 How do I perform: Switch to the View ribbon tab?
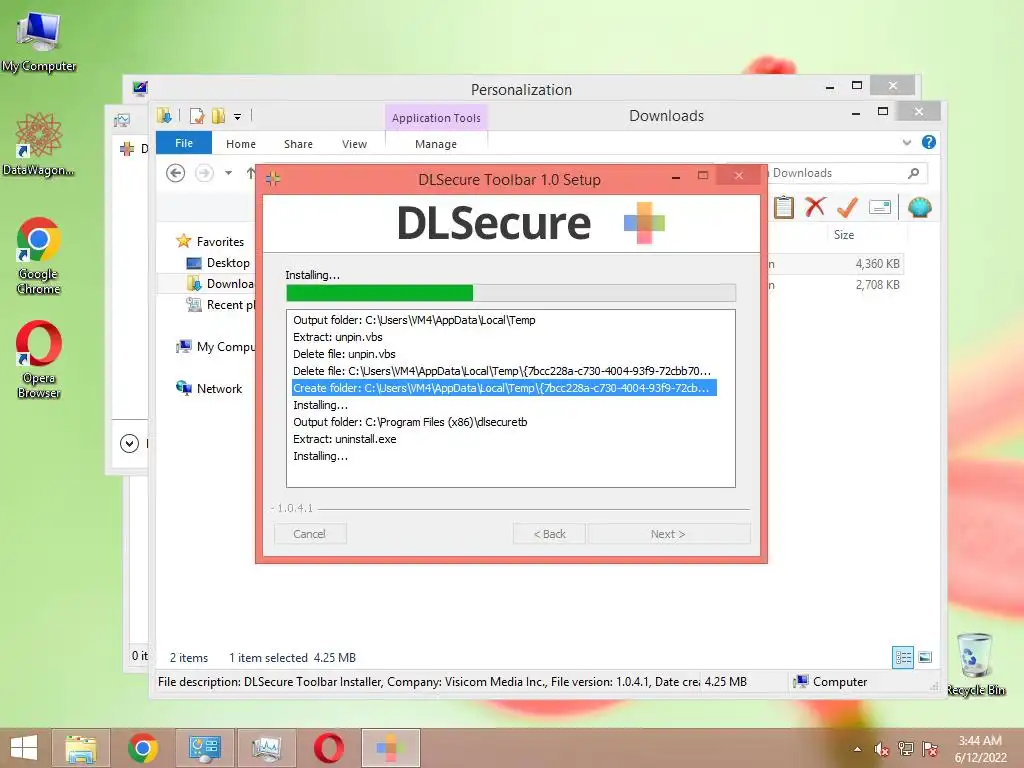pyautogui.click(x=355, y=144)
